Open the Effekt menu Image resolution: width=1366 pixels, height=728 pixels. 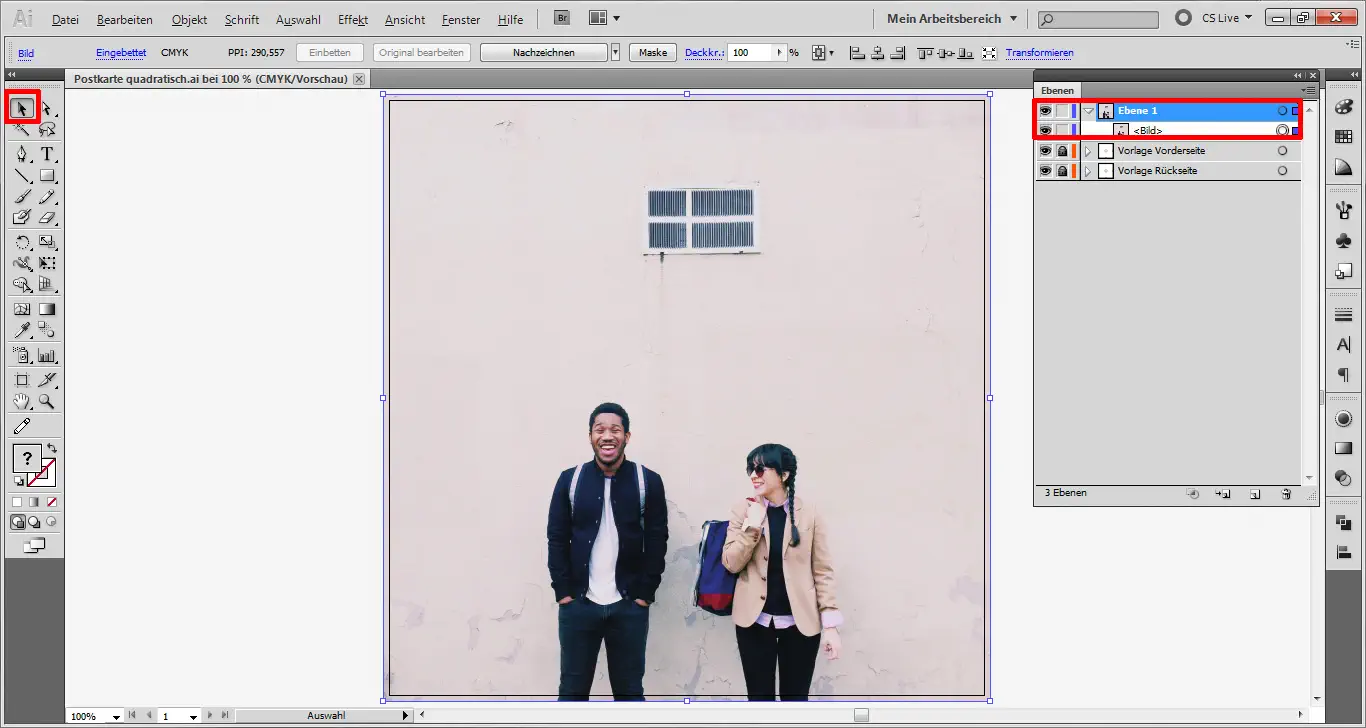(x=353, y=20)
